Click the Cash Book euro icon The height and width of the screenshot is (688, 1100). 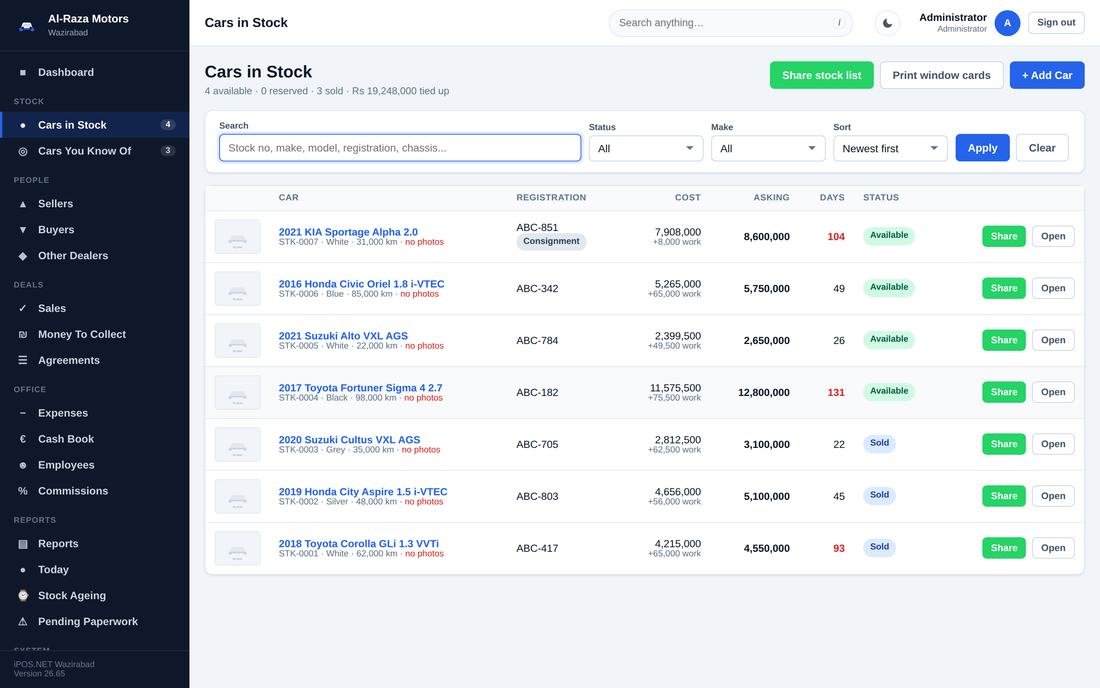click(23, 439)
